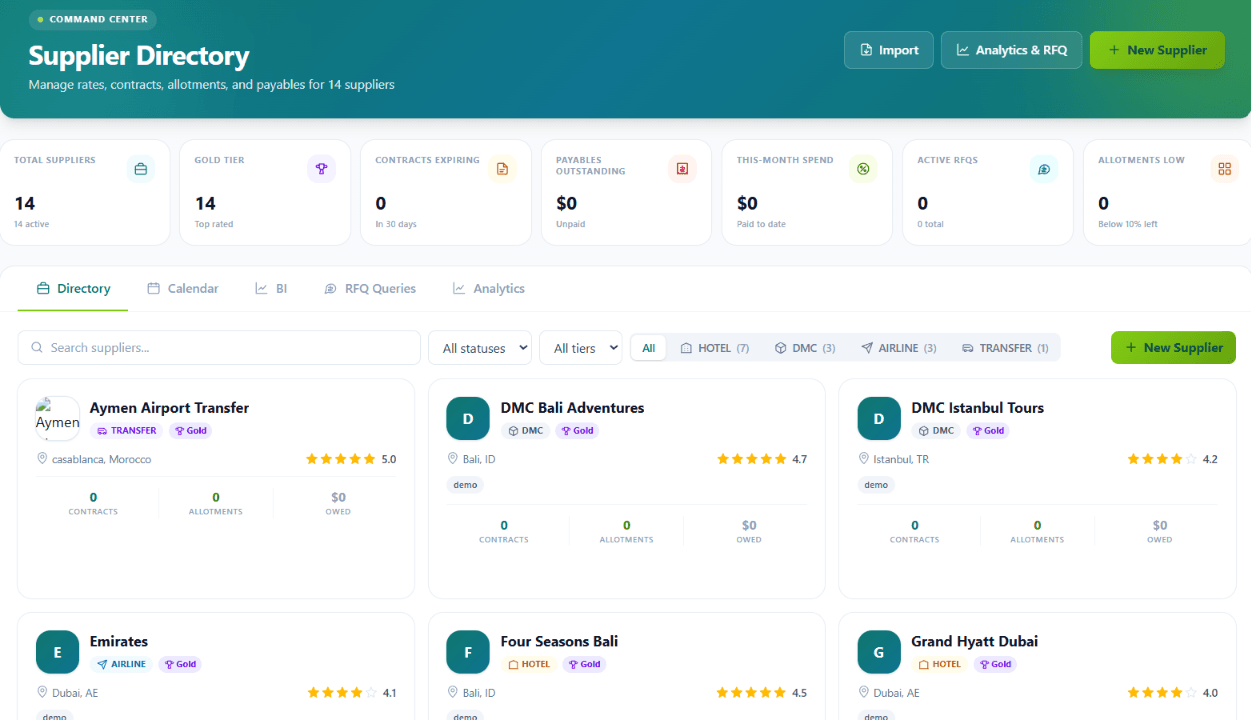Filter suppliers by HOTEL (7)
Viewport: 1252px width, 721px height.
pos(714,348)
